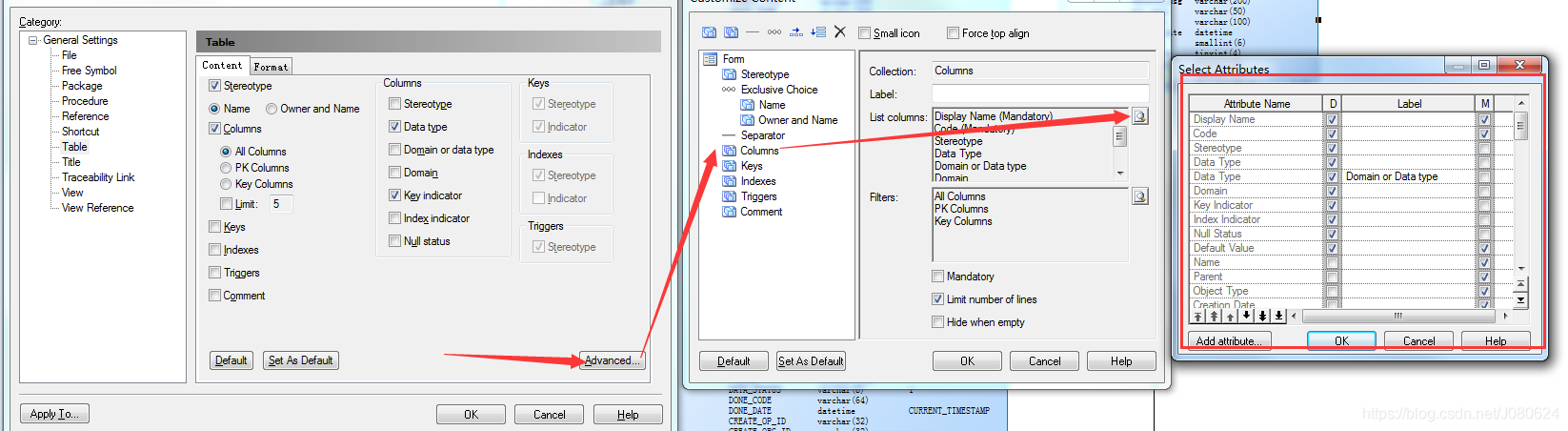Select the Form root node icon
The height and width of the screenshot is (431, 1568).
[x=710, y=59]
